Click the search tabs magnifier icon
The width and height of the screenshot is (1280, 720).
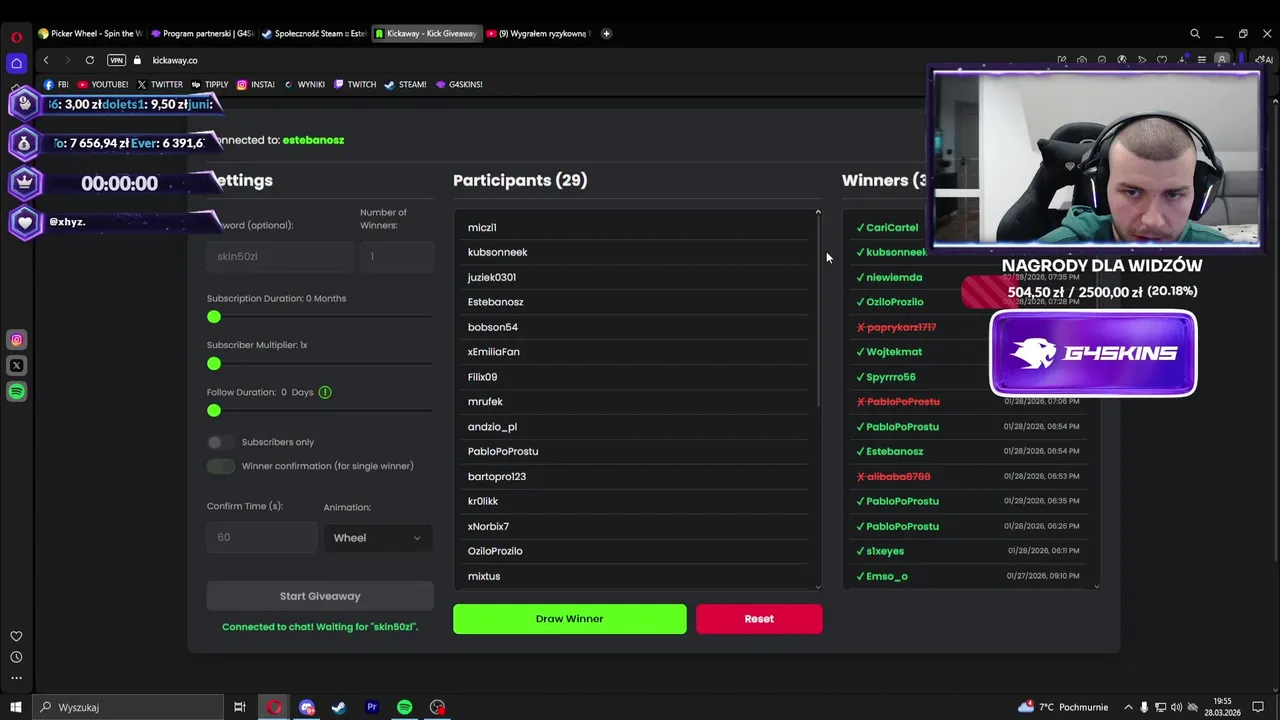pyautogui.click(x=1195, y=33)
